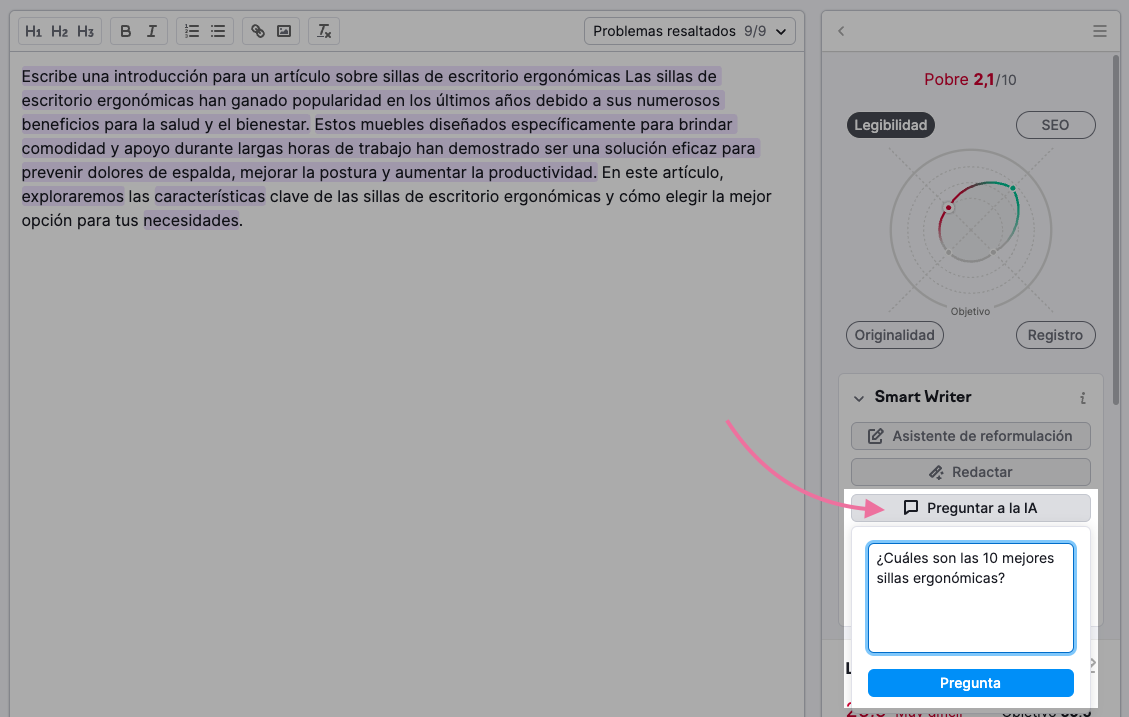The width and height of the screenshot is (1129, 717).
Task: Open the Problemas resaltados dropdown
Action: pyautogui.click(x=689, y=30)
